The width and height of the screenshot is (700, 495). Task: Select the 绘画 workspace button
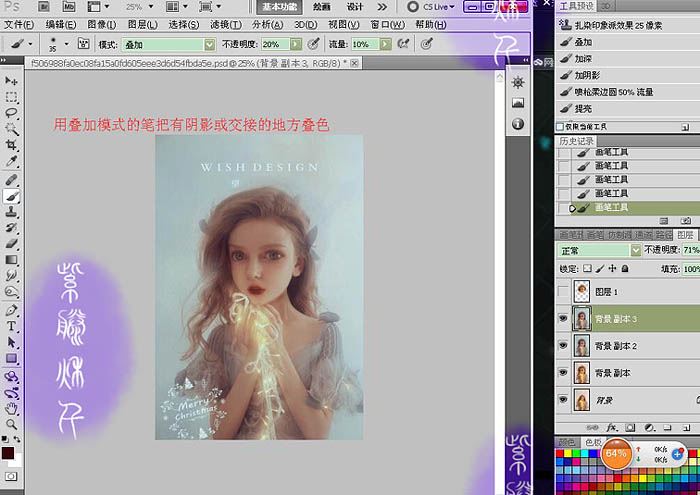tap(321, 7)
